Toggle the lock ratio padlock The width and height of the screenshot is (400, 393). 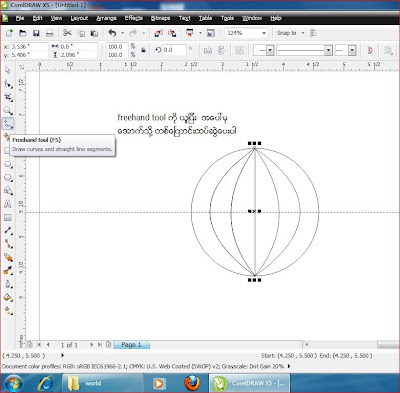point(143,50)
